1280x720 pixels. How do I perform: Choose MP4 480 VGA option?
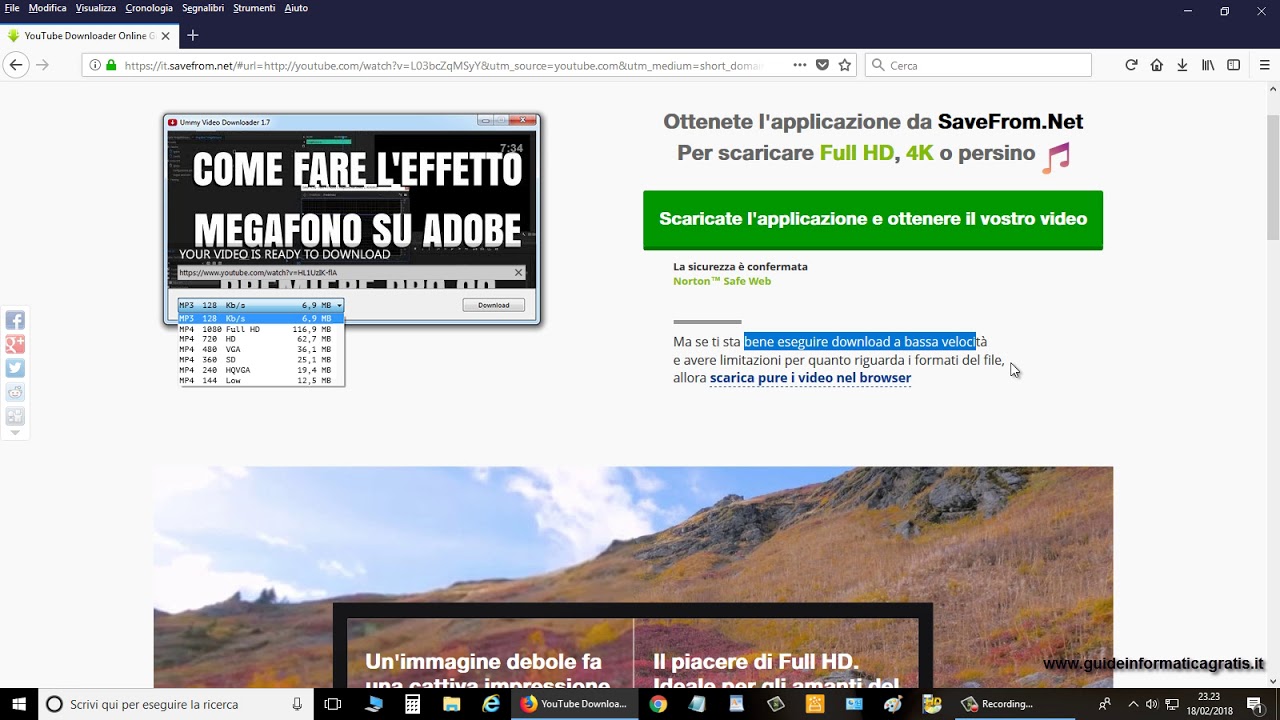pos(260,349)
